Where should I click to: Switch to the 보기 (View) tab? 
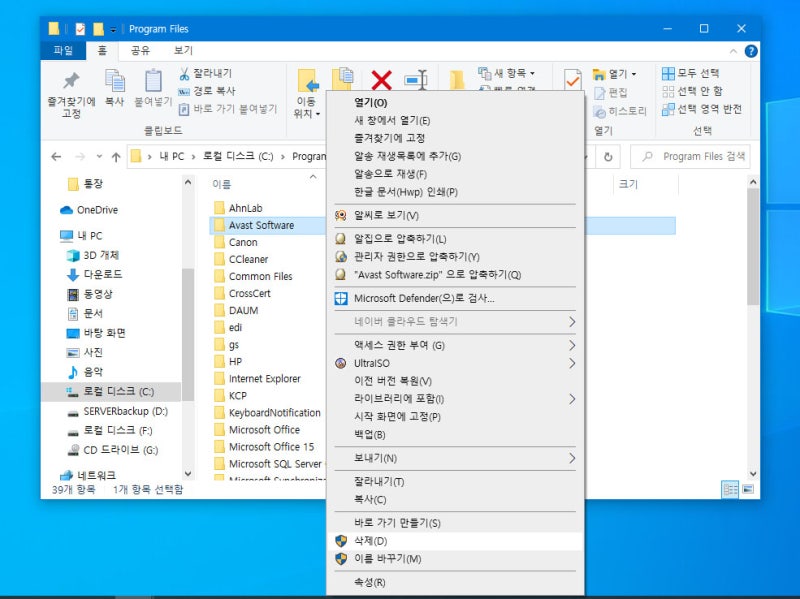click(x=183, y=51)
